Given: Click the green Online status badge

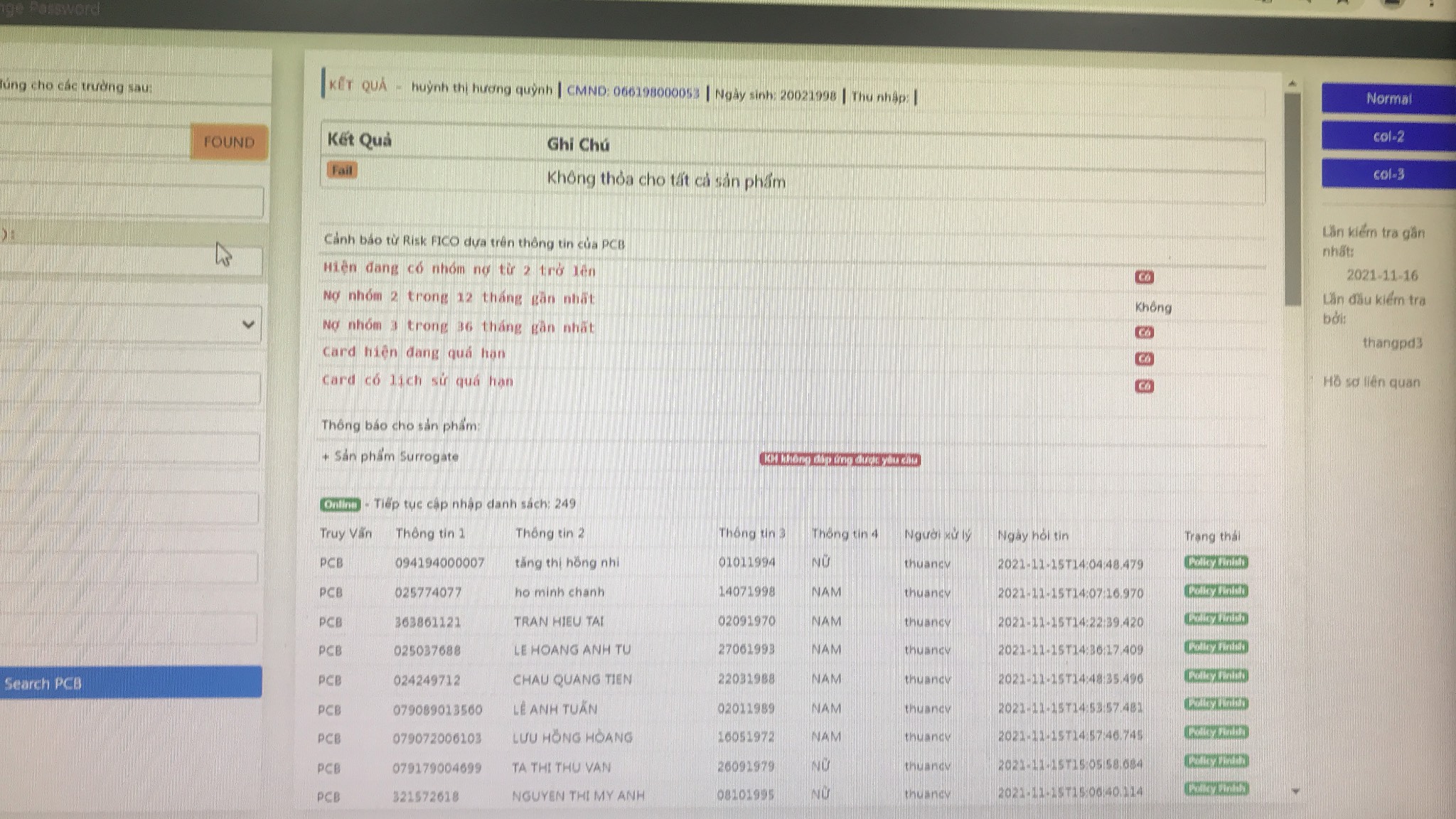Looking at the screenshot, I should click(340, 504).
